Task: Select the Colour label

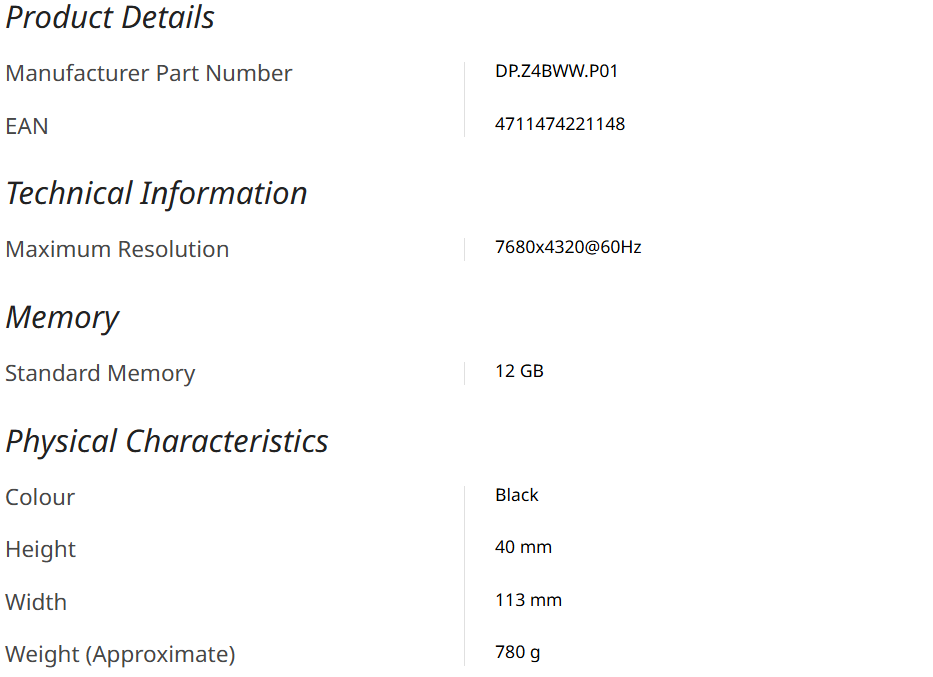Action: [40, 497]
